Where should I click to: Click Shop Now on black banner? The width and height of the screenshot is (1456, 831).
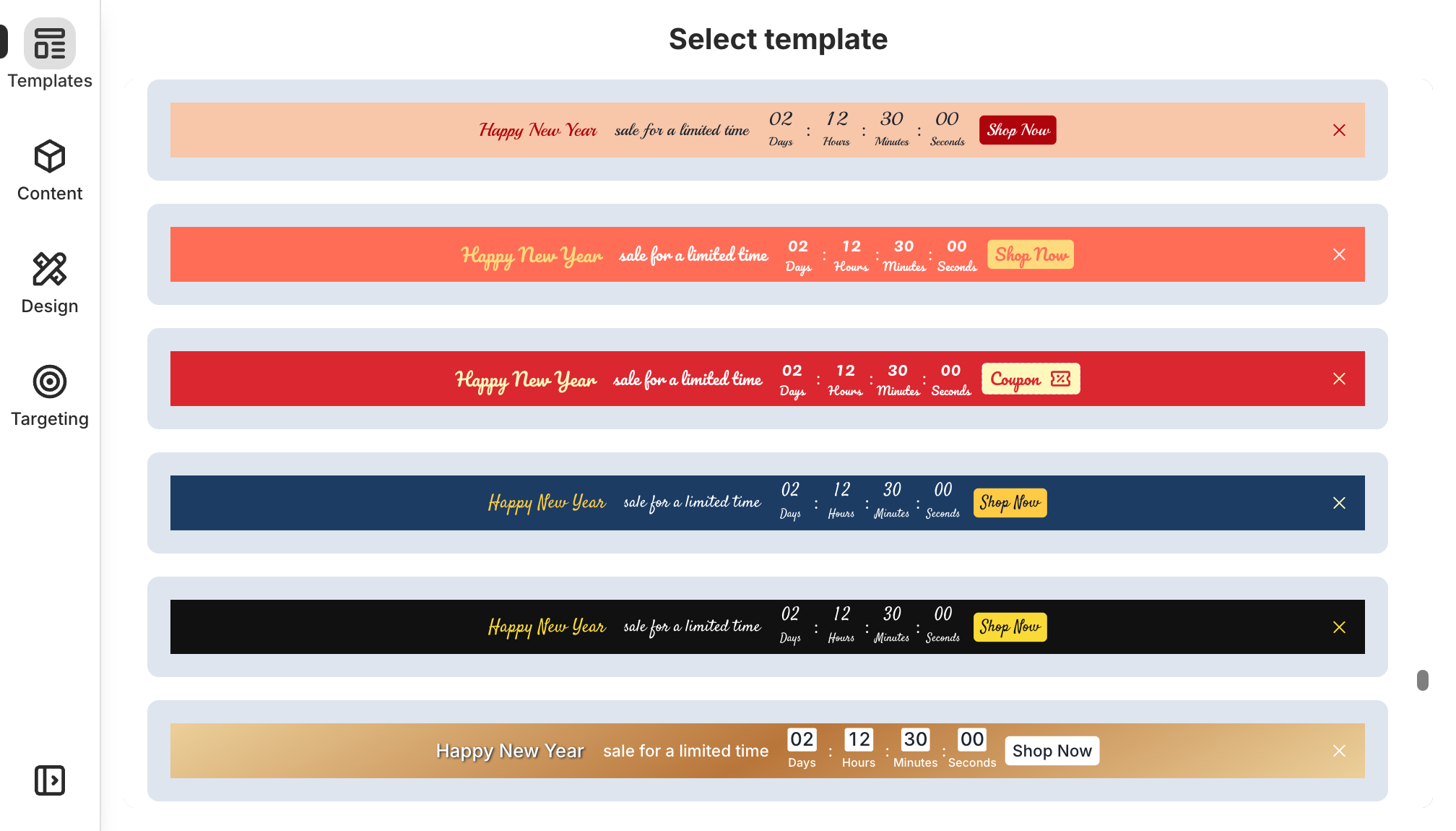coord(1010,627)
